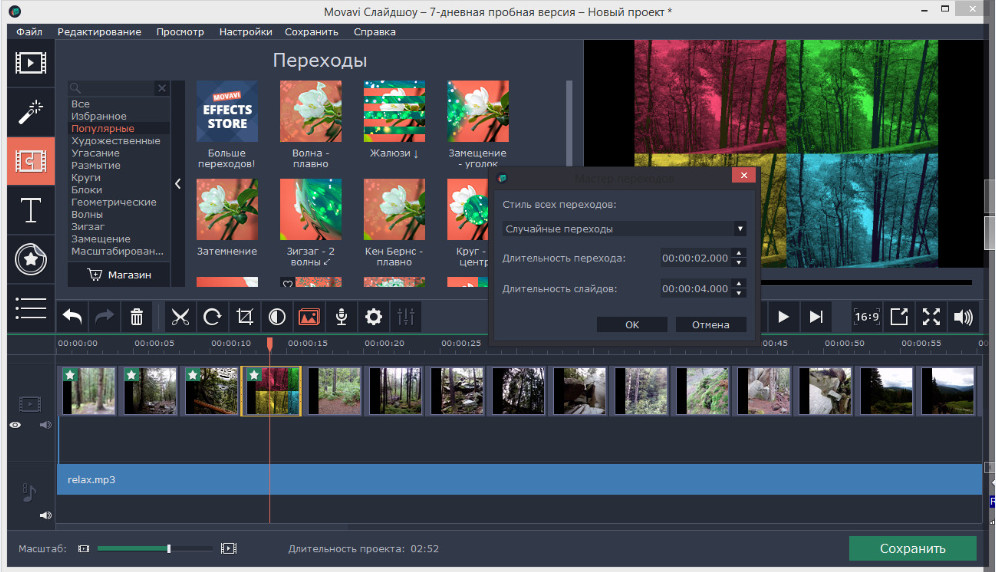Play the preview
This screenshot has height=572, width=996.
[783, 317]
